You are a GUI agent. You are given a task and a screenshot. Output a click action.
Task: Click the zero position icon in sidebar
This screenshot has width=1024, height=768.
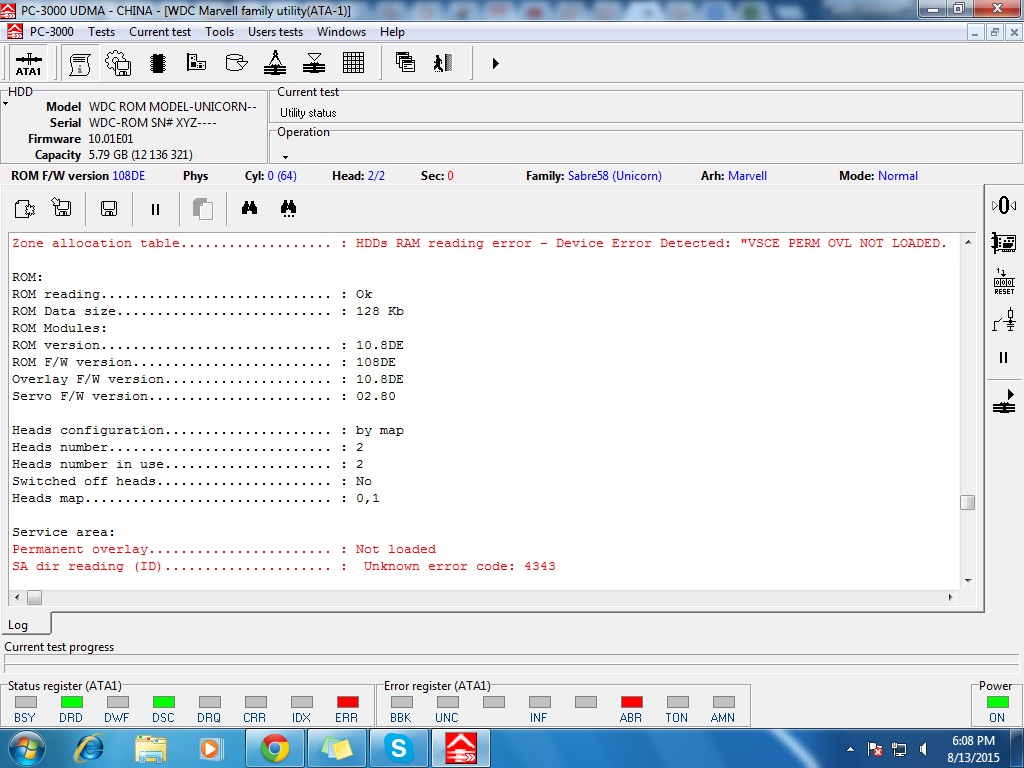[1004, 206]
